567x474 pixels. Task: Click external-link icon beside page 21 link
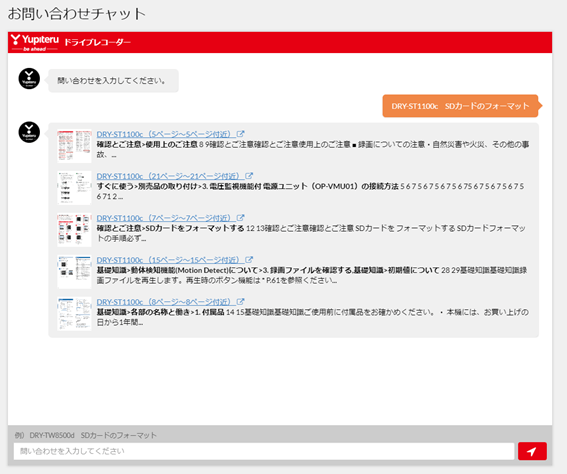click(249, 176)
